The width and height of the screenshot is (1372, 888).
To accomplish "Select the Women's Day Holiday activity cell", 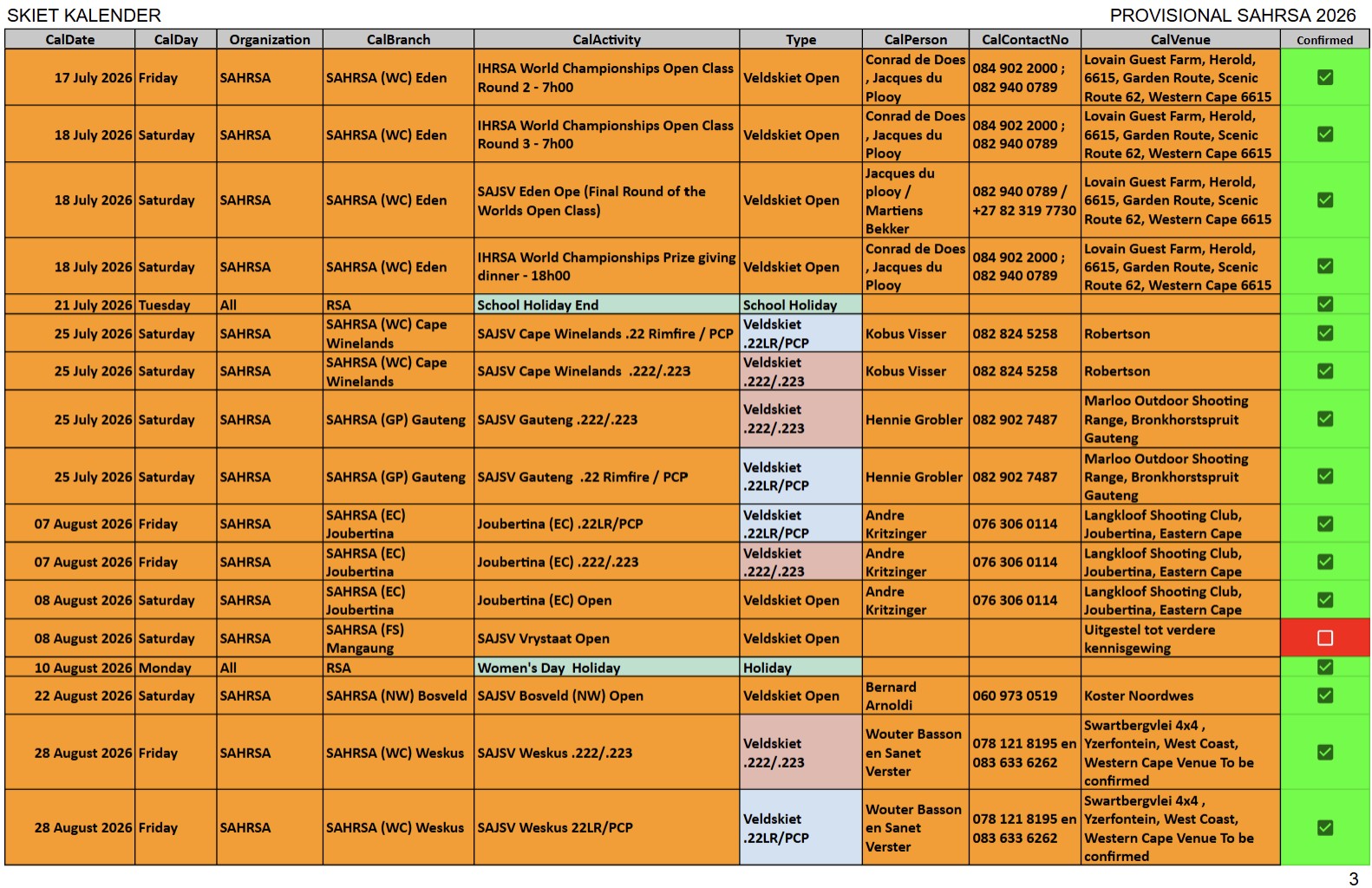I will pos(607,668).
